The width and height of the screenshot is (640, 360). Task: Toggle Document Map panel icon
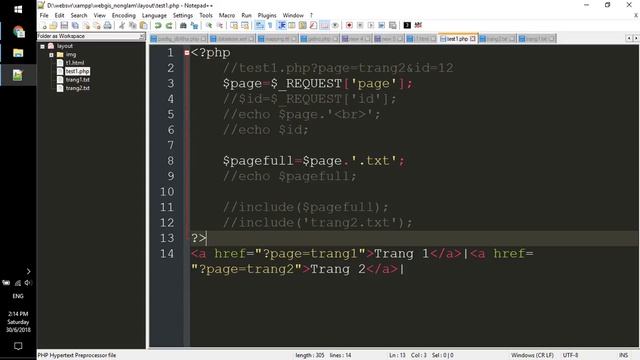(302, 26)
